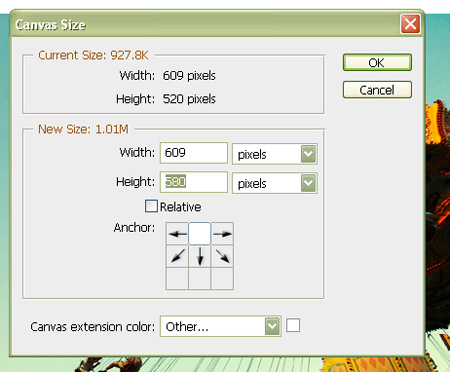Click the OK button
Image resolution: width=450 pixels, height=372 pixels.
[377, 62]
